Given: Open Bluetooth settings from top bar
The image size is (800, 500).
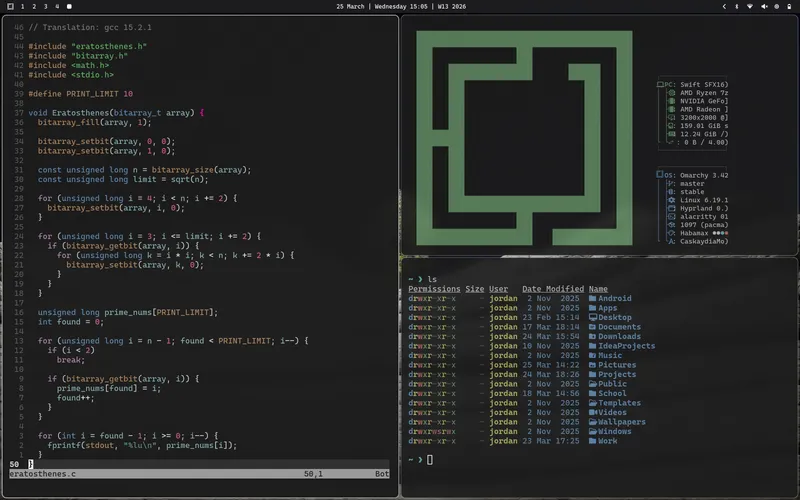Looking at the screenshot, I should pyautogui.click(x=737, y=7).
